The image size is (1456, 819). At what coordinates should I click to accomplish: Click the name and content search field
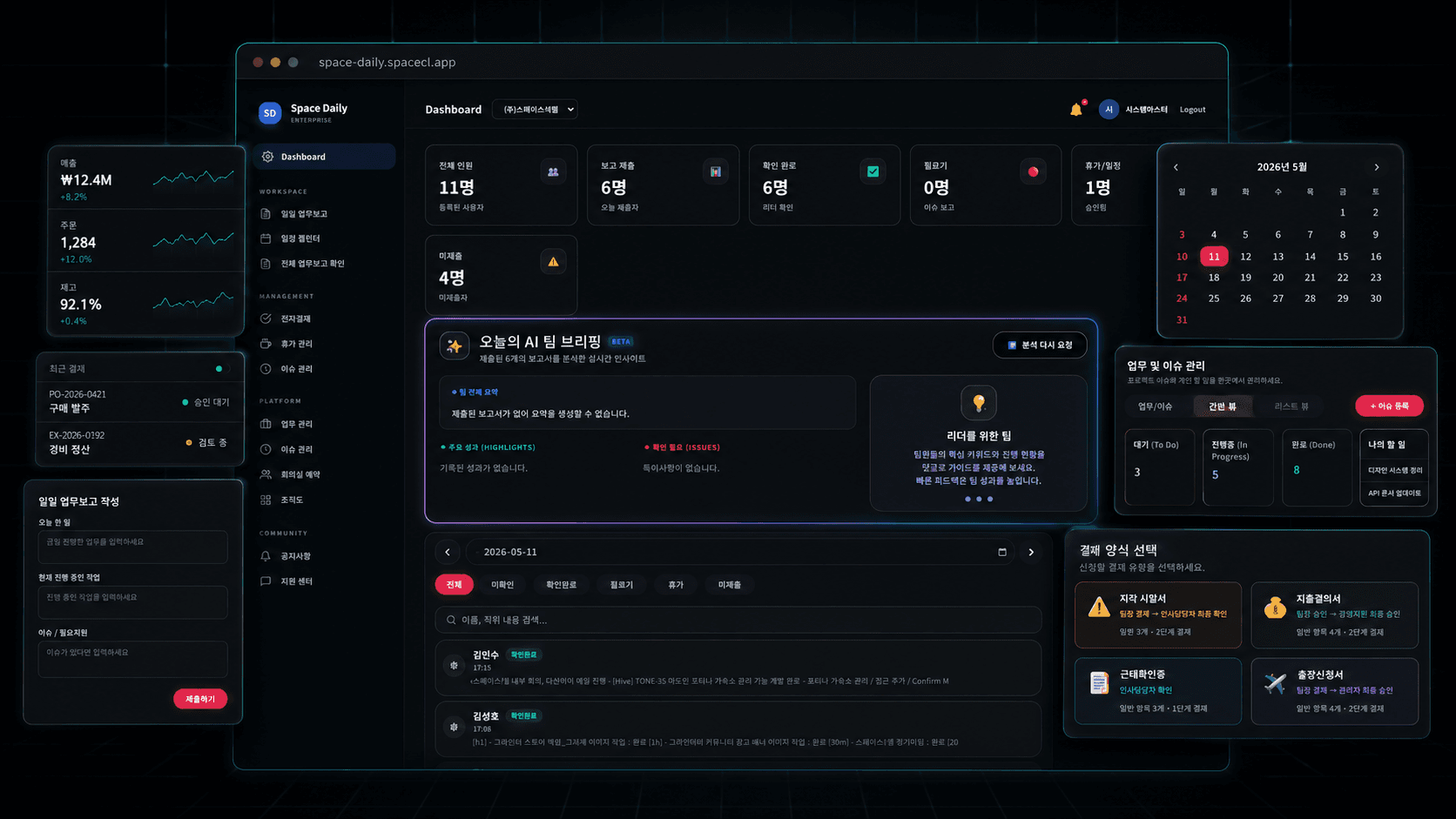(x=738, y=620)
